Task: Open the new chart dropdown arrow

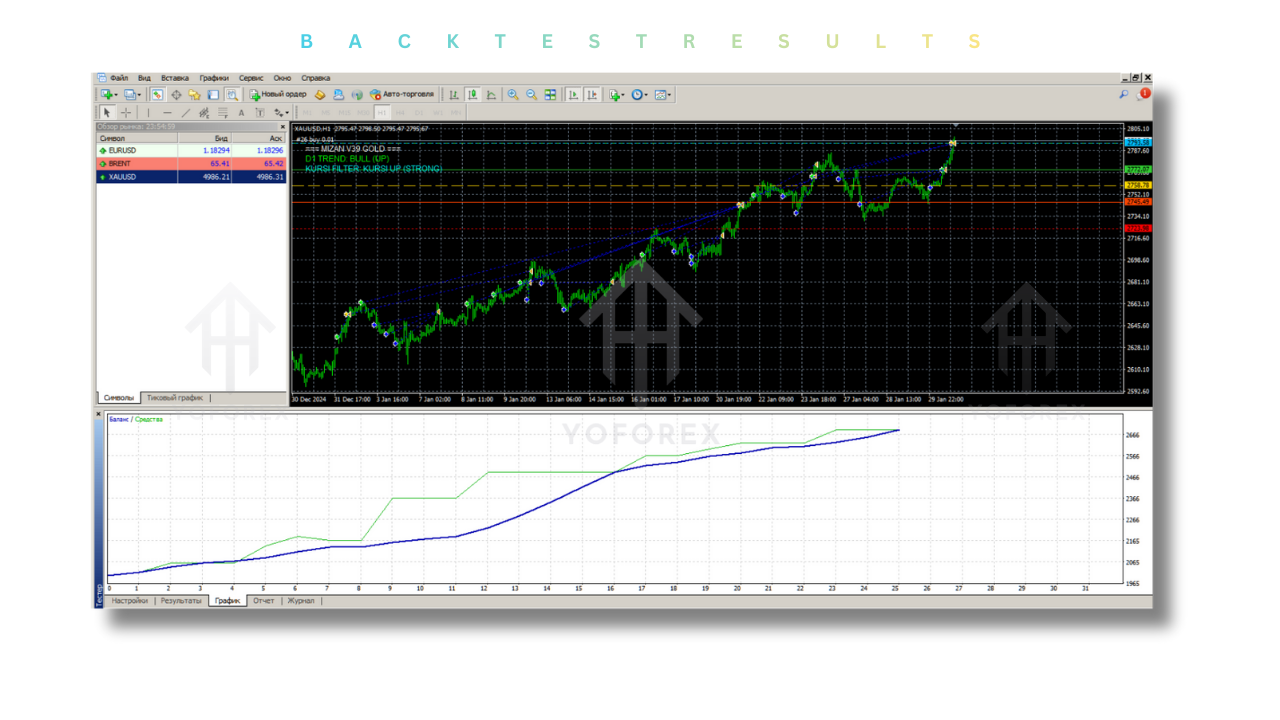Action: [116, 95]
